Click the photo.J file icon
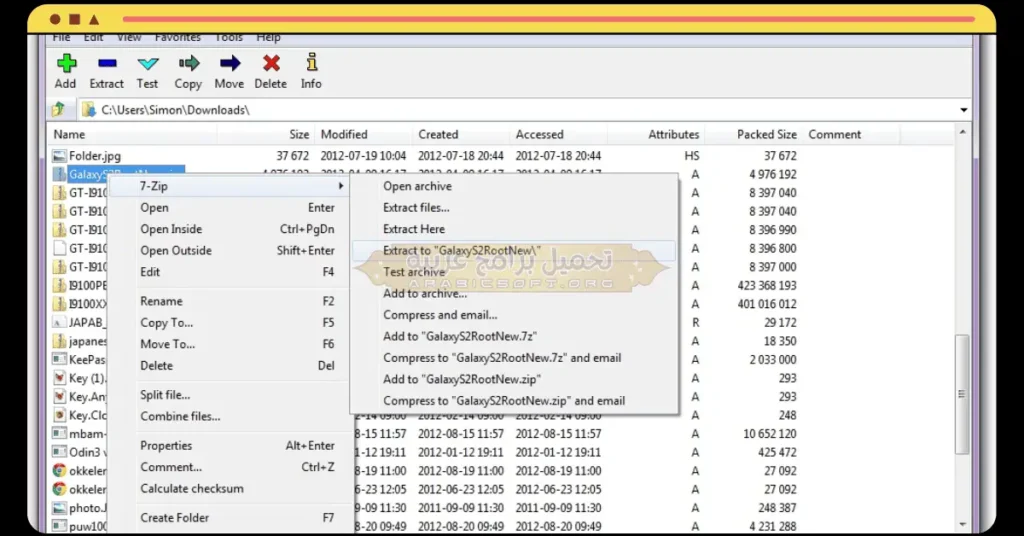The height and width of the screenshot is (536, 1024). [59, 507]
